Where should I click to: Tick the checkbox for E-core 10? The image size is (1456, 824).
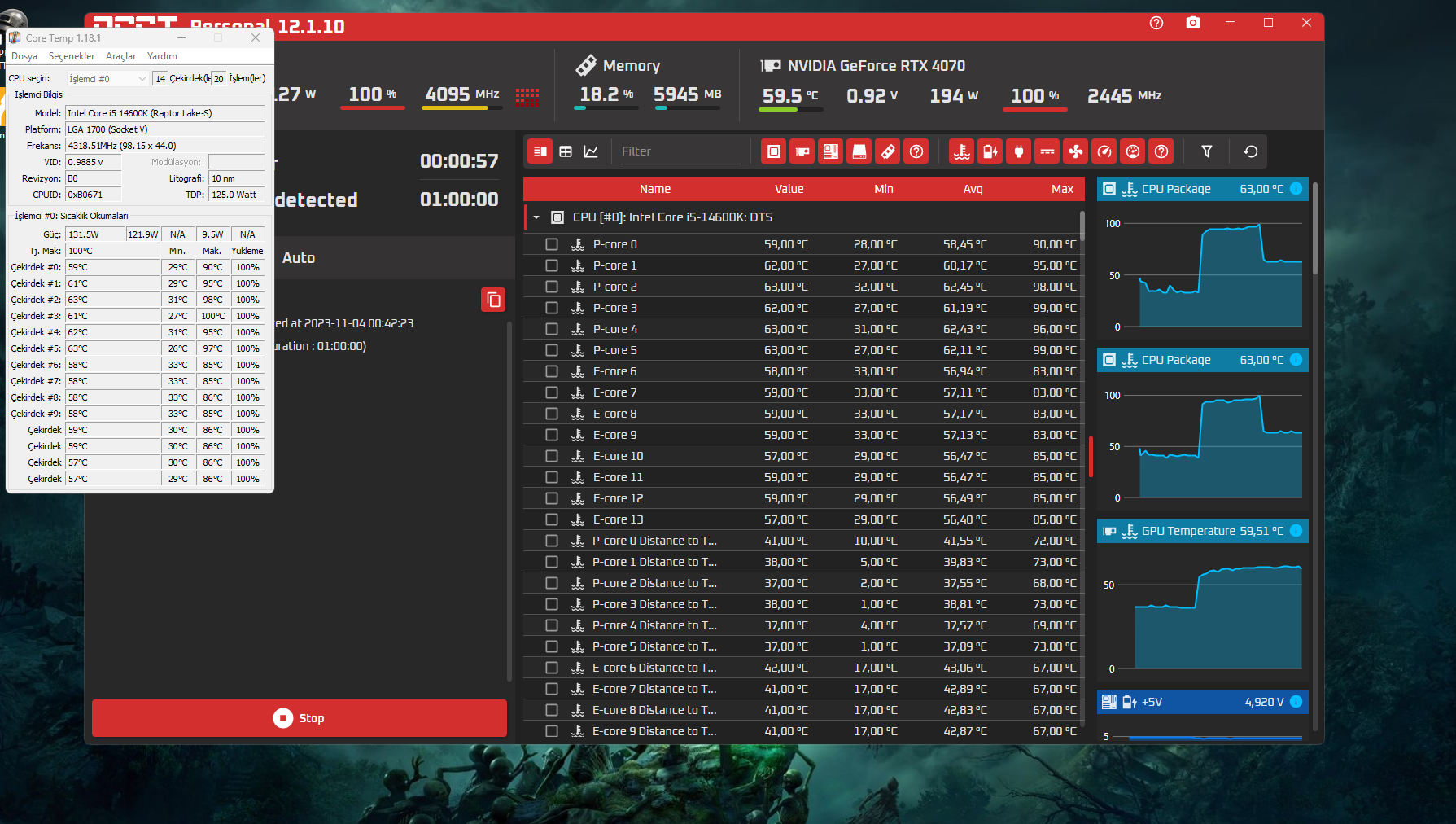pos(552,456)
